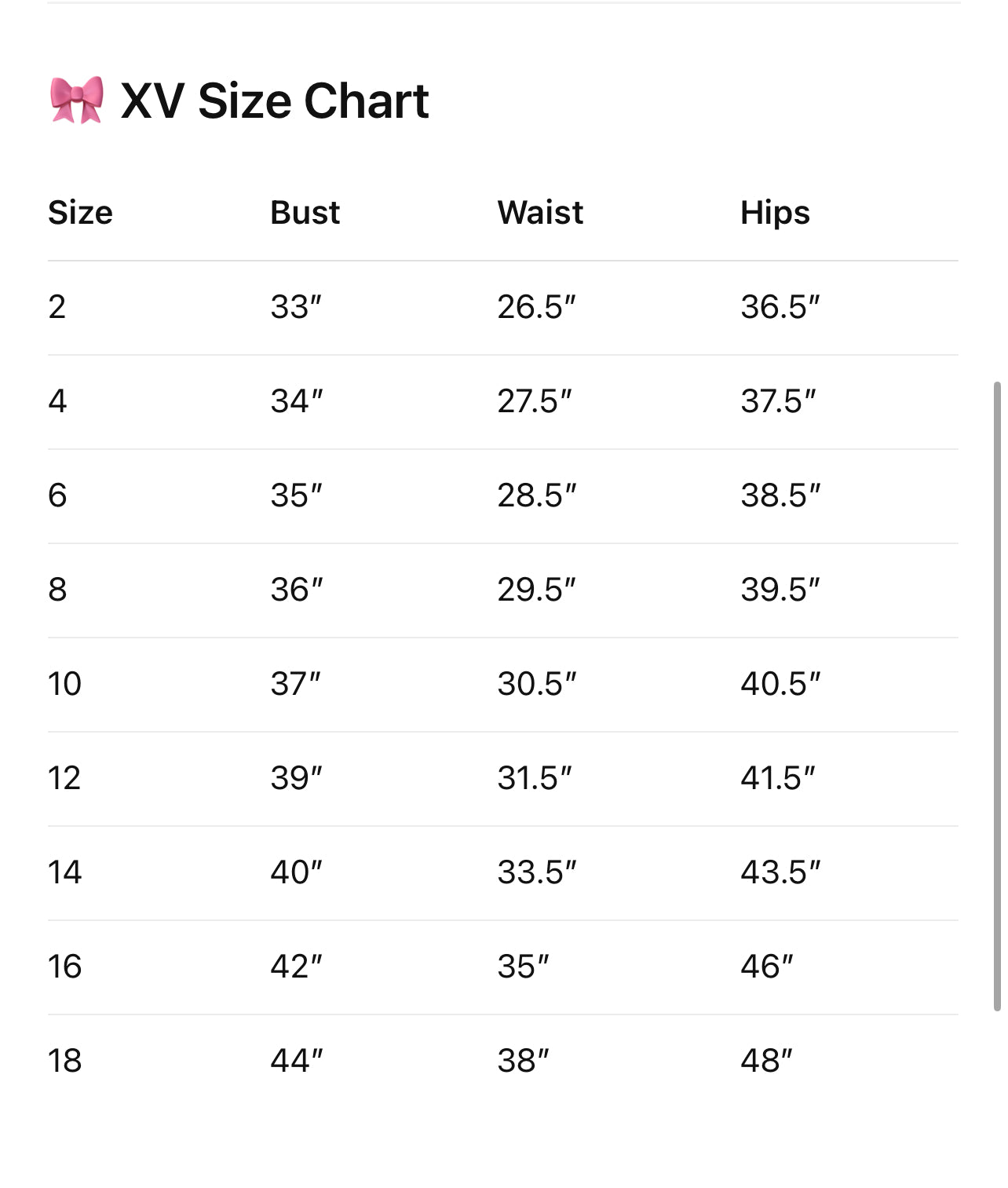This screenshot has width=1008, height=1188.
Task: Click the 36.5″ hips measurement
Action: point(780,307)
